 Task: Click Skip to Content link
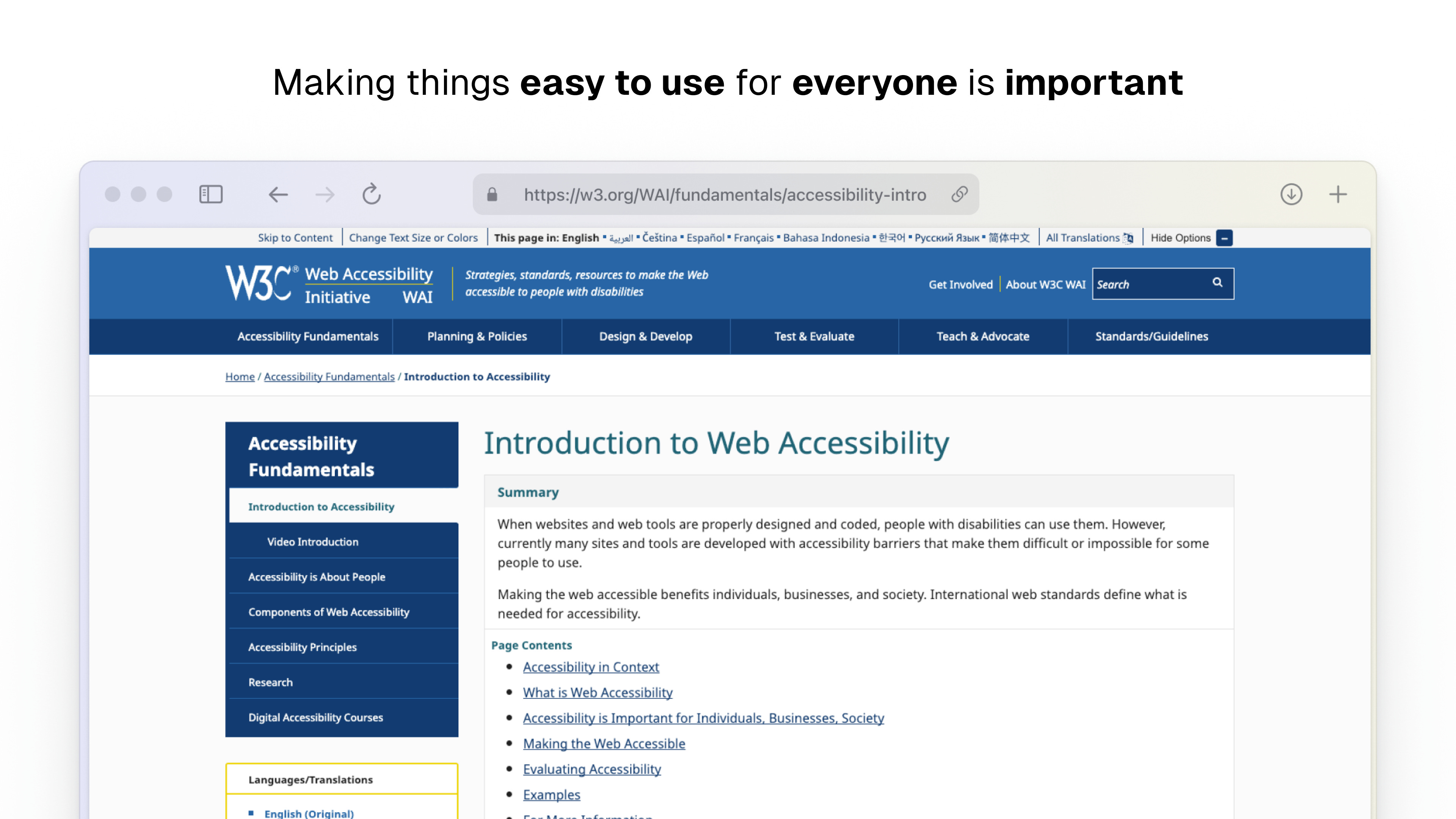(x=295, y=238)
